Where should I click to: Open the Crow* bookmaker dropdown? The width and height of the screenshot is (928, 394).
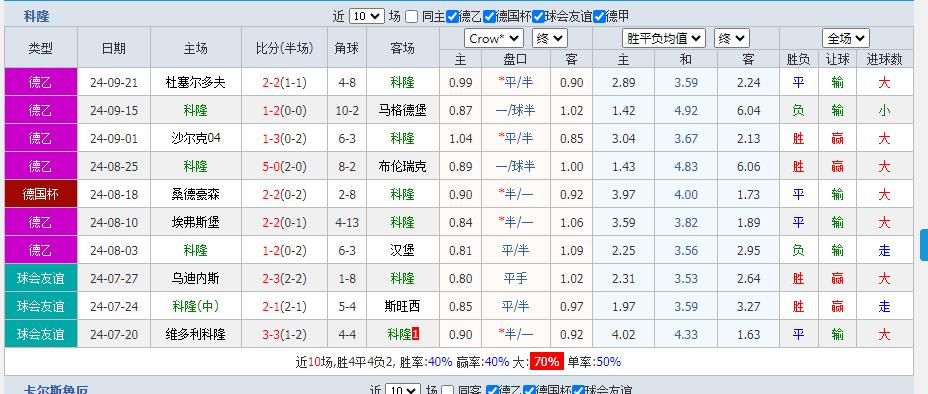[x=494, y=38]
